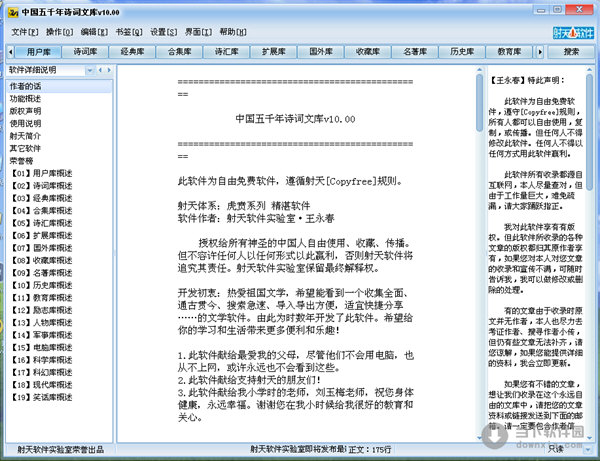This screenshot has height=461, width=600.
Task: Click the title line 中国五千年诗词文库v10.00
Action: 295,119
